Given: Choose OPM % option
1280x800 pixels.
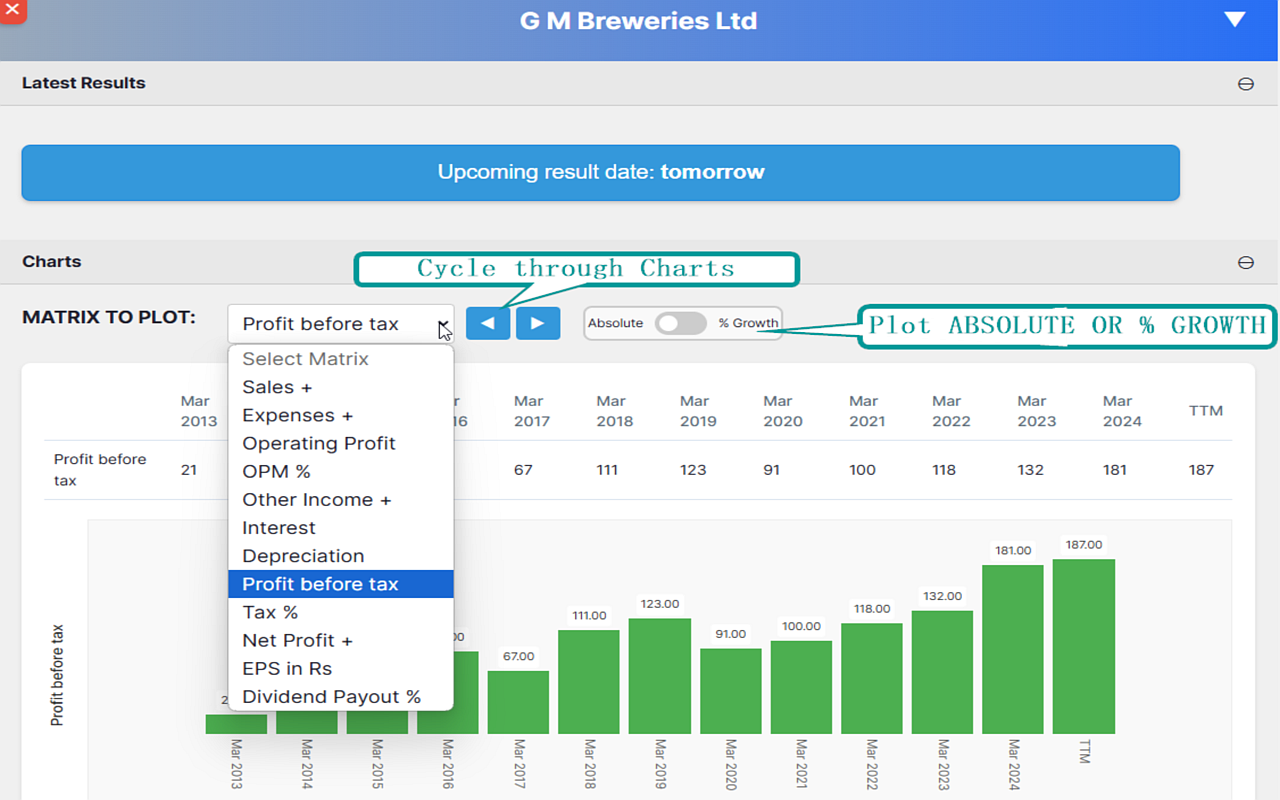Looking at the screenshot, I should click(x=276, y=471).
